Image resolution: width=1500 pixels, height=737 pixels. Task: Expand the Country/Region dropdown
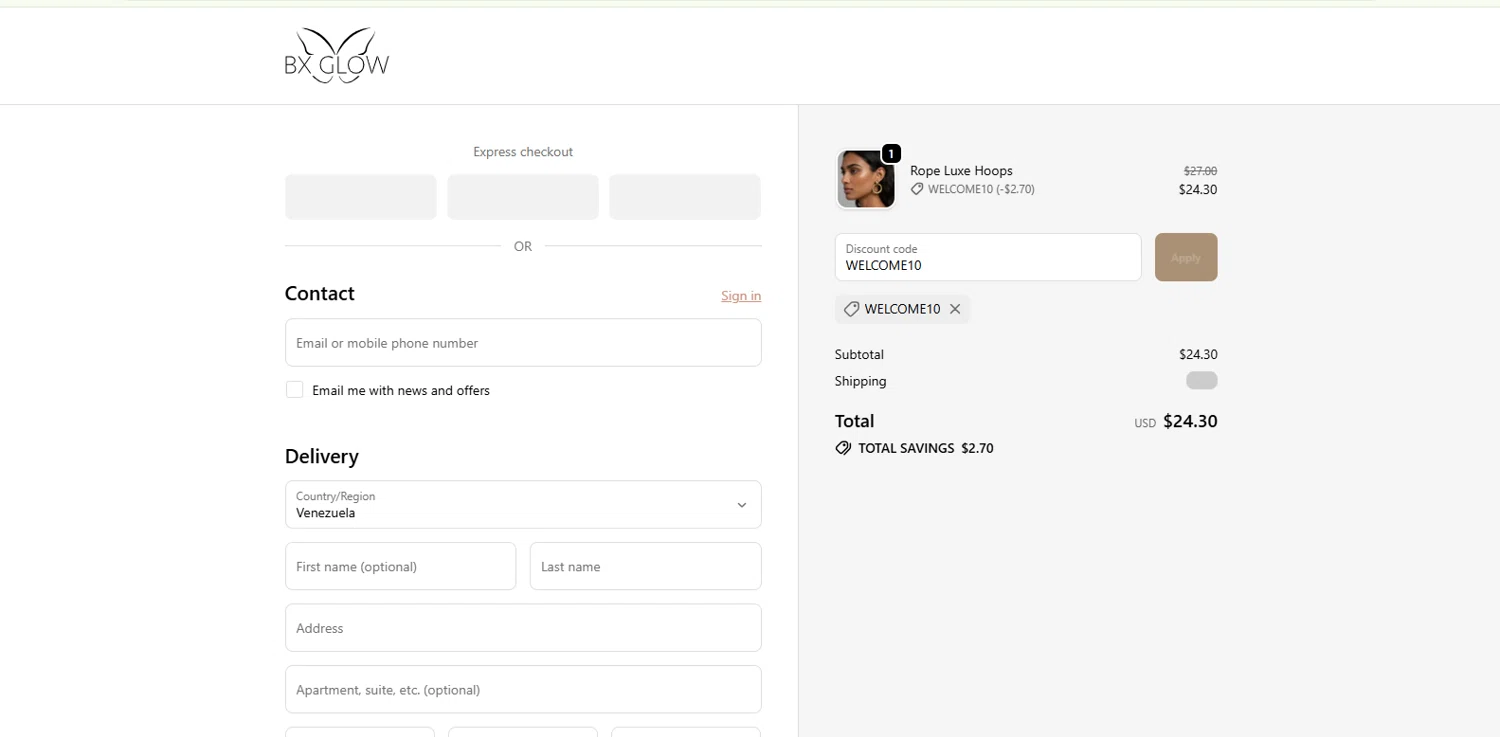522,505
